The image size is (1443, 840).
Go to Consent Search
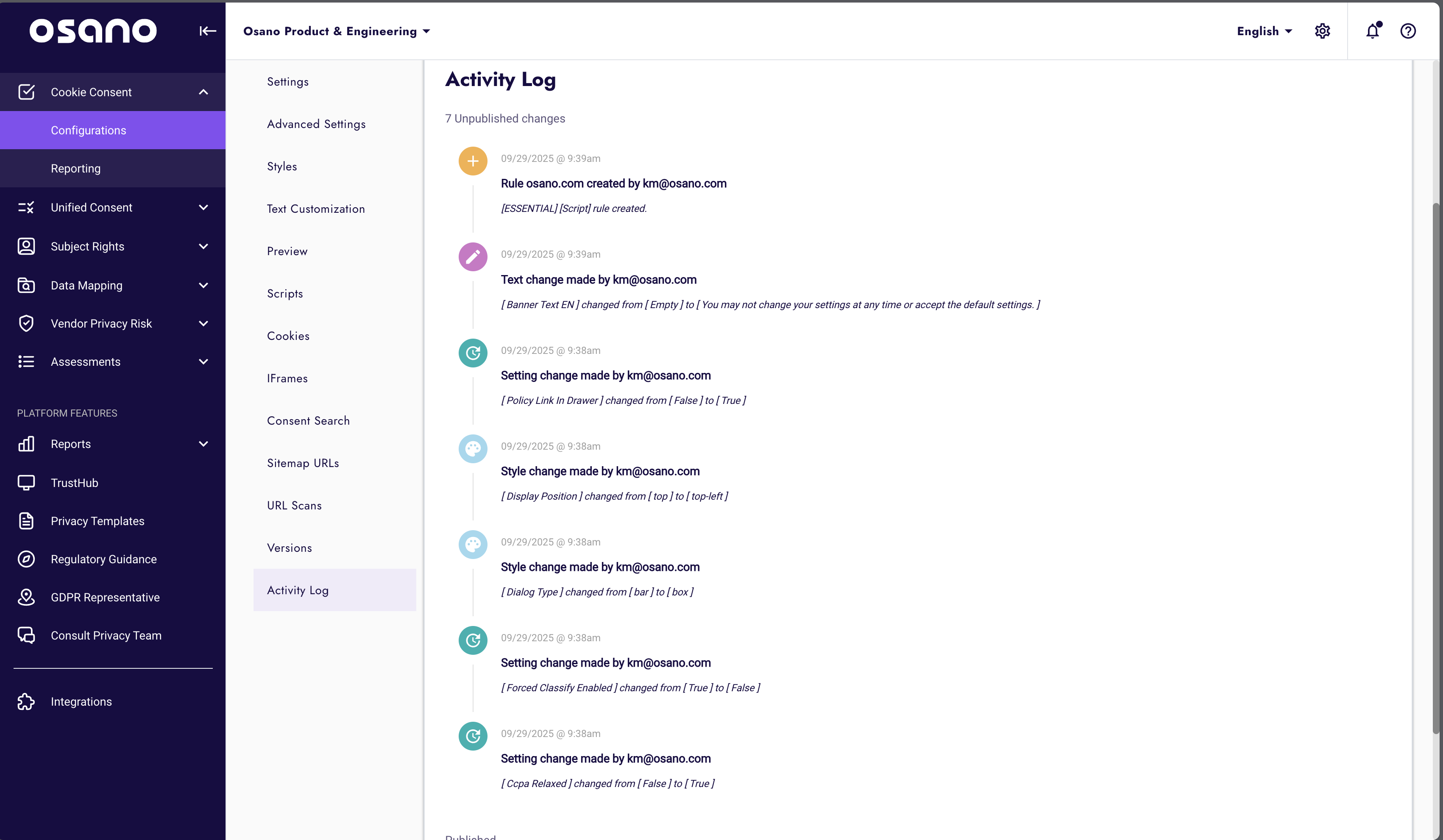[308, 420]
